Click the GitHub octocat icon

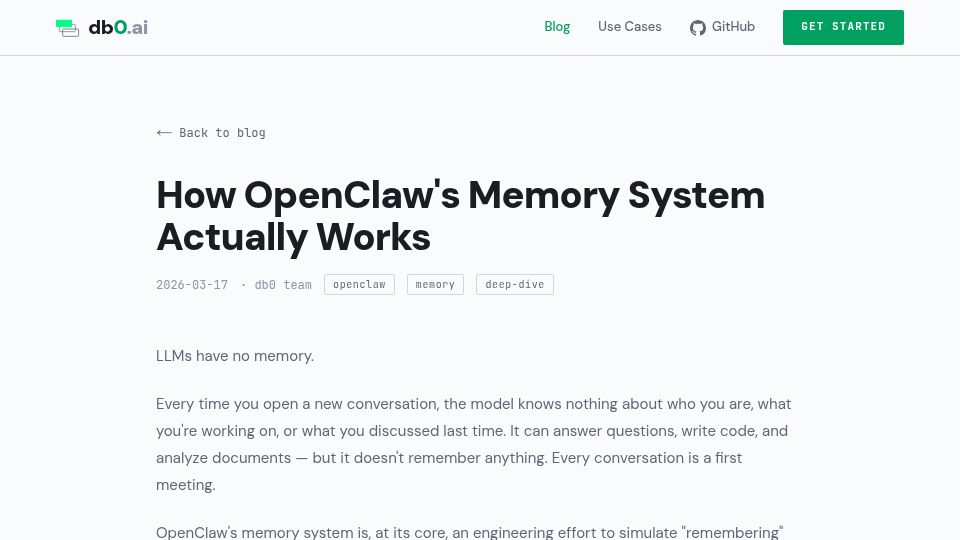point(698,28)
